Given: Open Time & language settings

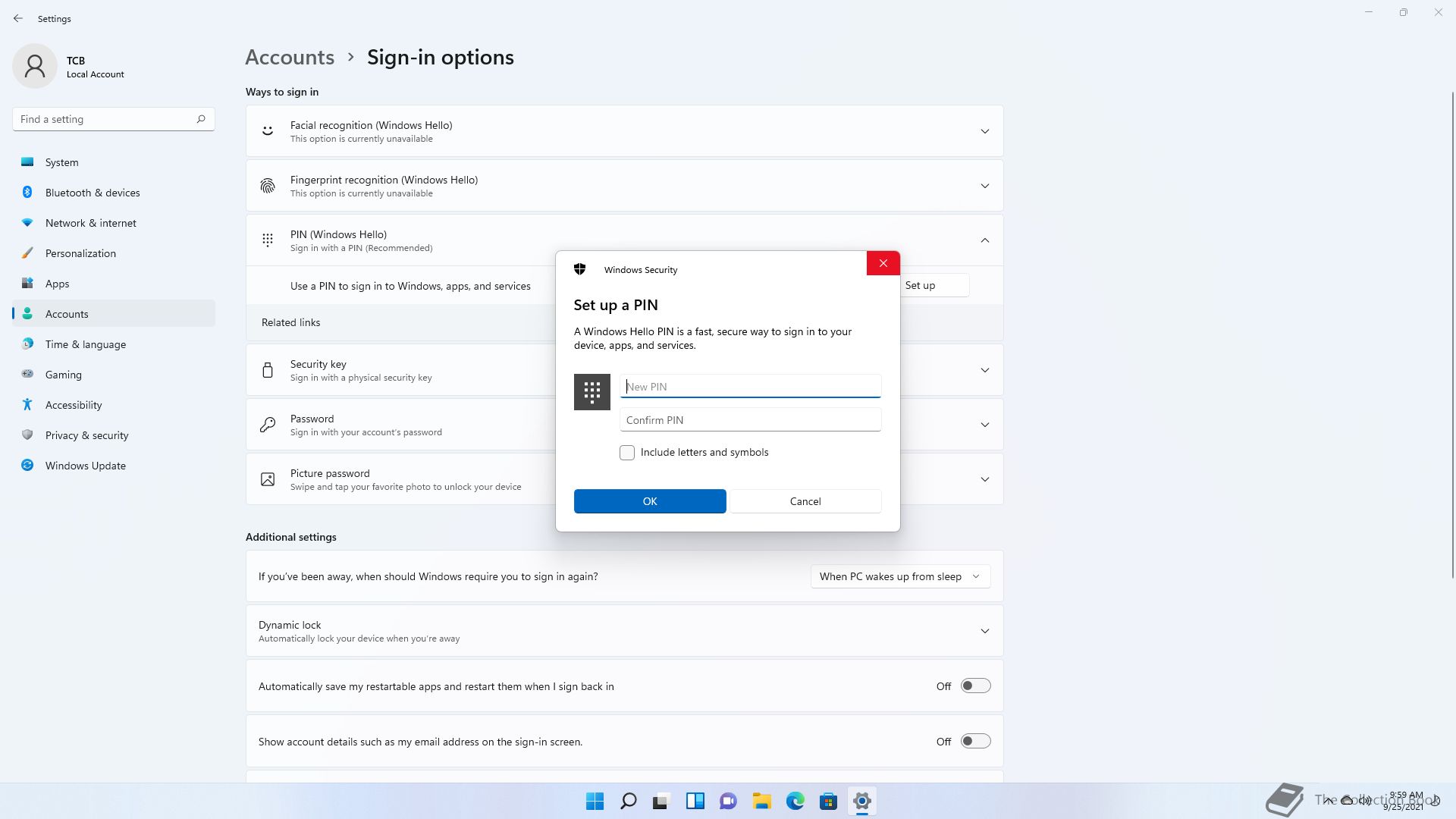Looking at the screenshot, I should coord(114,344).
